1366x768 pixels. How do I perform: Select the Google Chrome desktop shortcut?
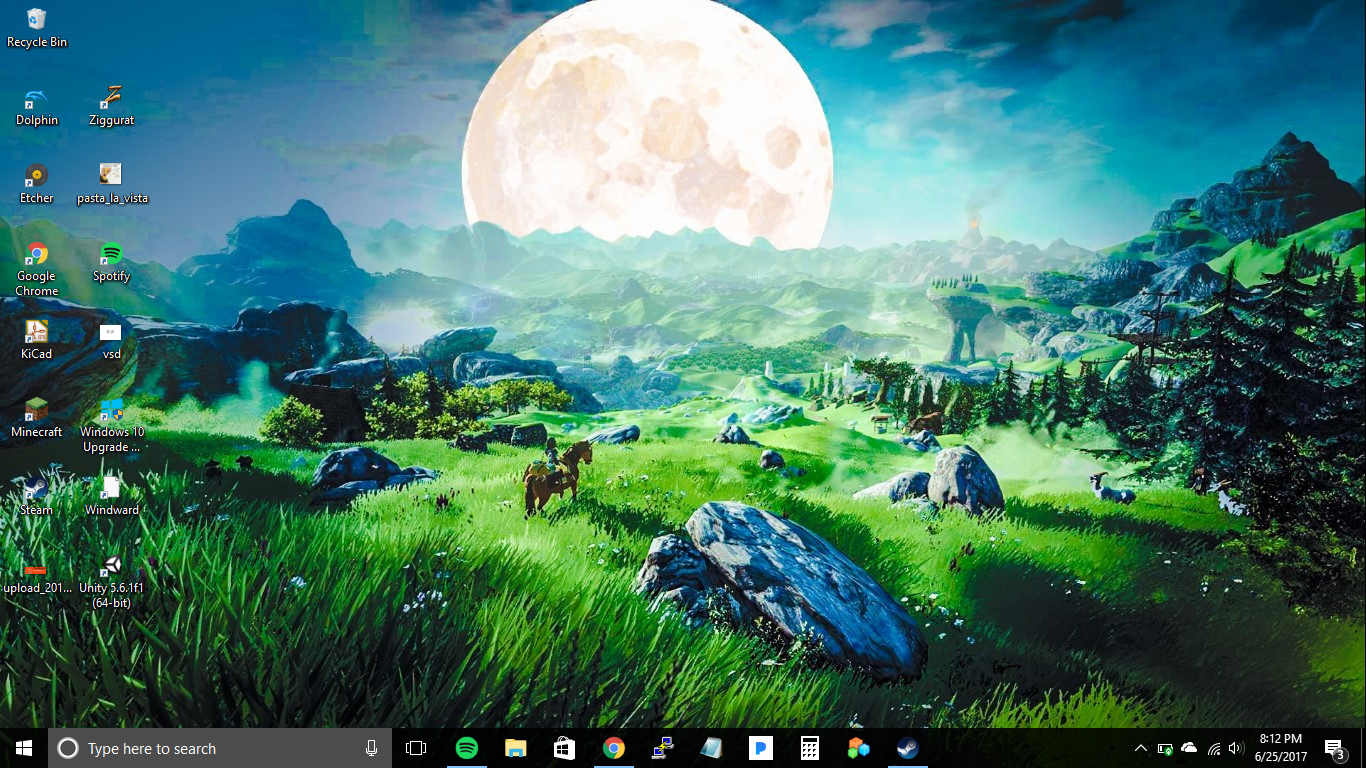37,269
